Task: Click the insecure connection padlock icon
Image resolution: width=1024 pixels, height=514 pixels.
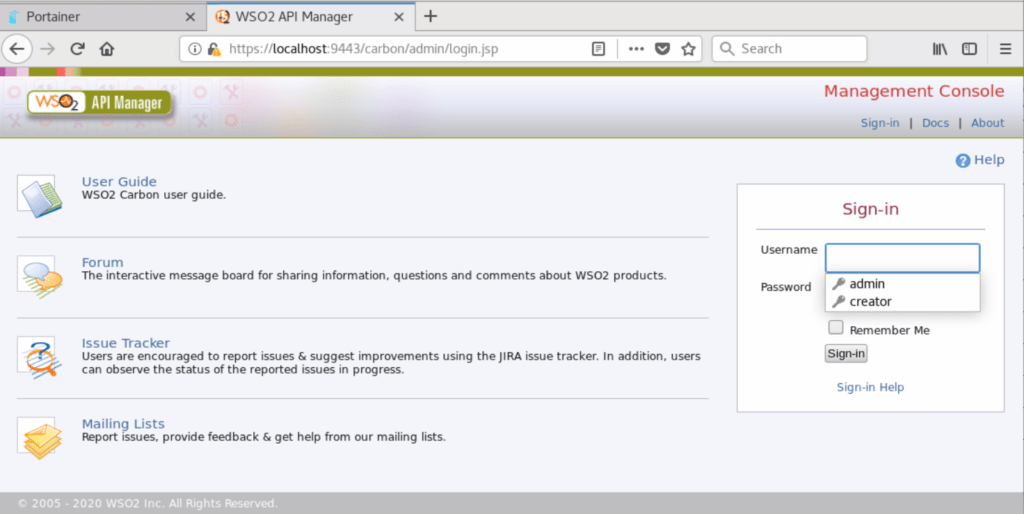Action: tap(214, 49)
